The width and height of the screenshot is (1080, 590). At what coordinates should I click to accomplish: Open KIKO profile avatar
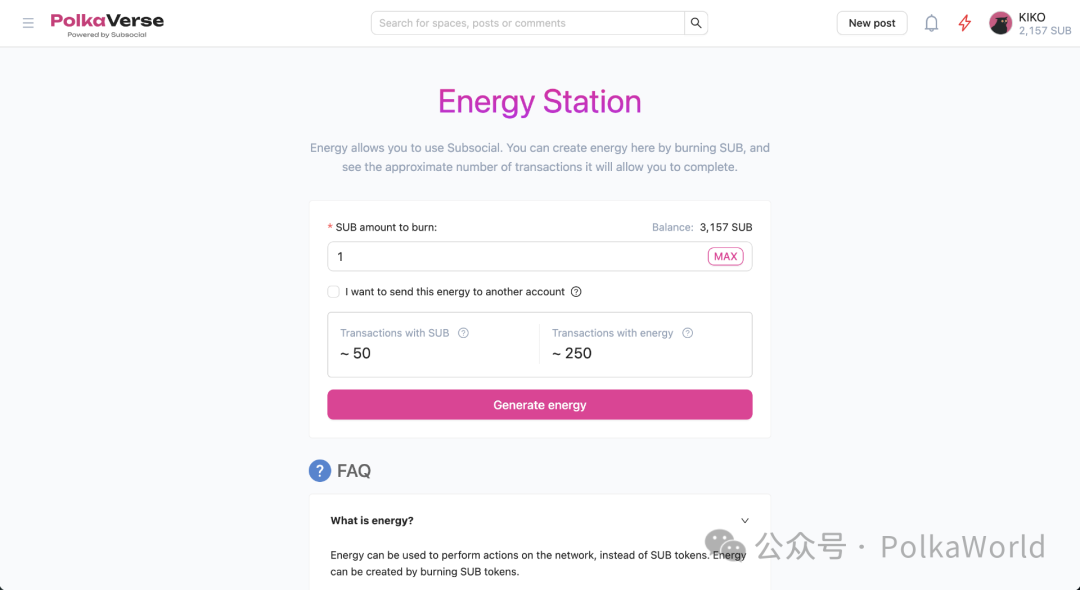pyautogui.click(x=1000, y=23)
